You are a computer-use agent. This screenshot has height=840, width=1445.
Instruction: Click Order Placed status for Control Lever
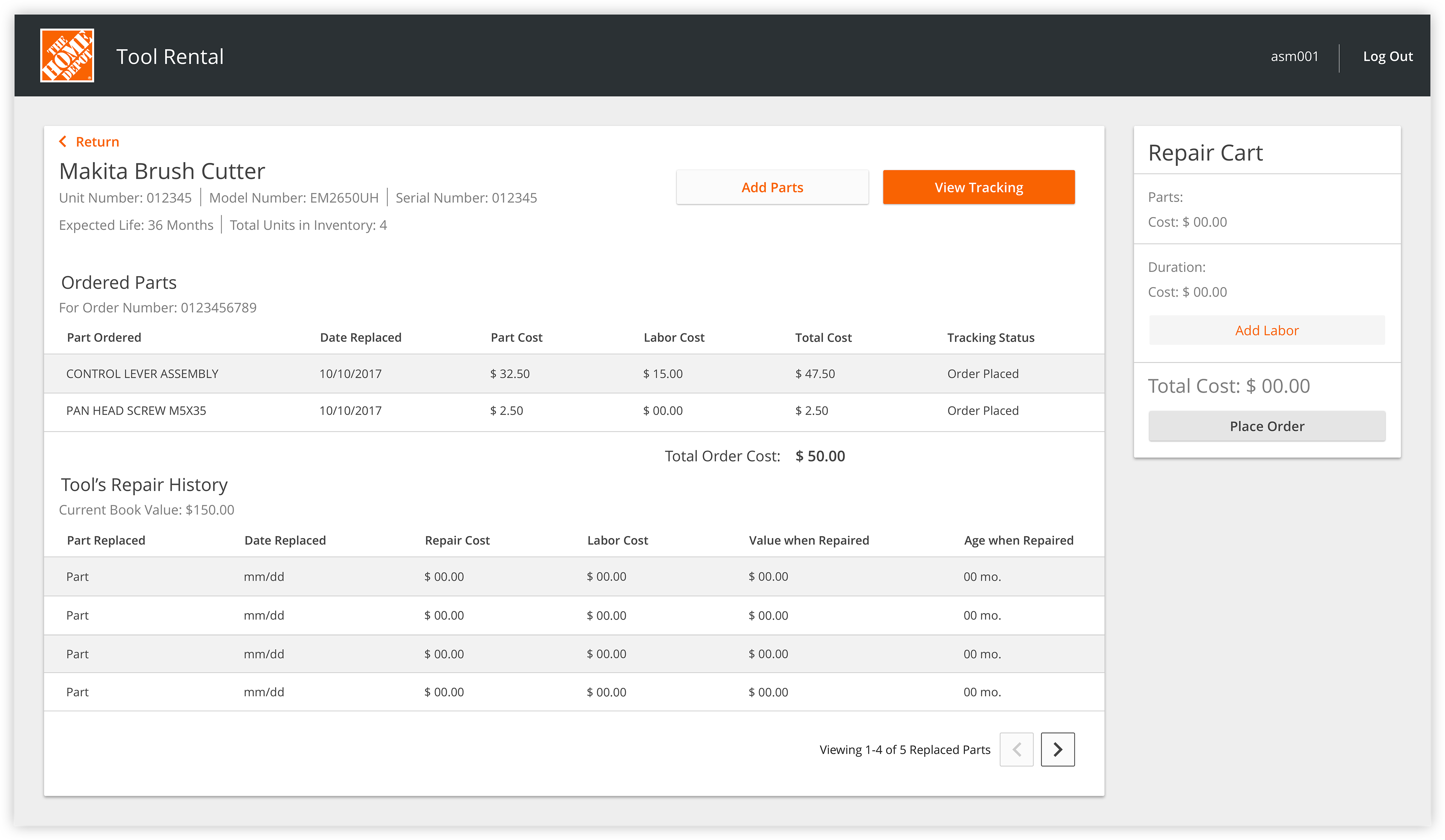click(983, 374)
